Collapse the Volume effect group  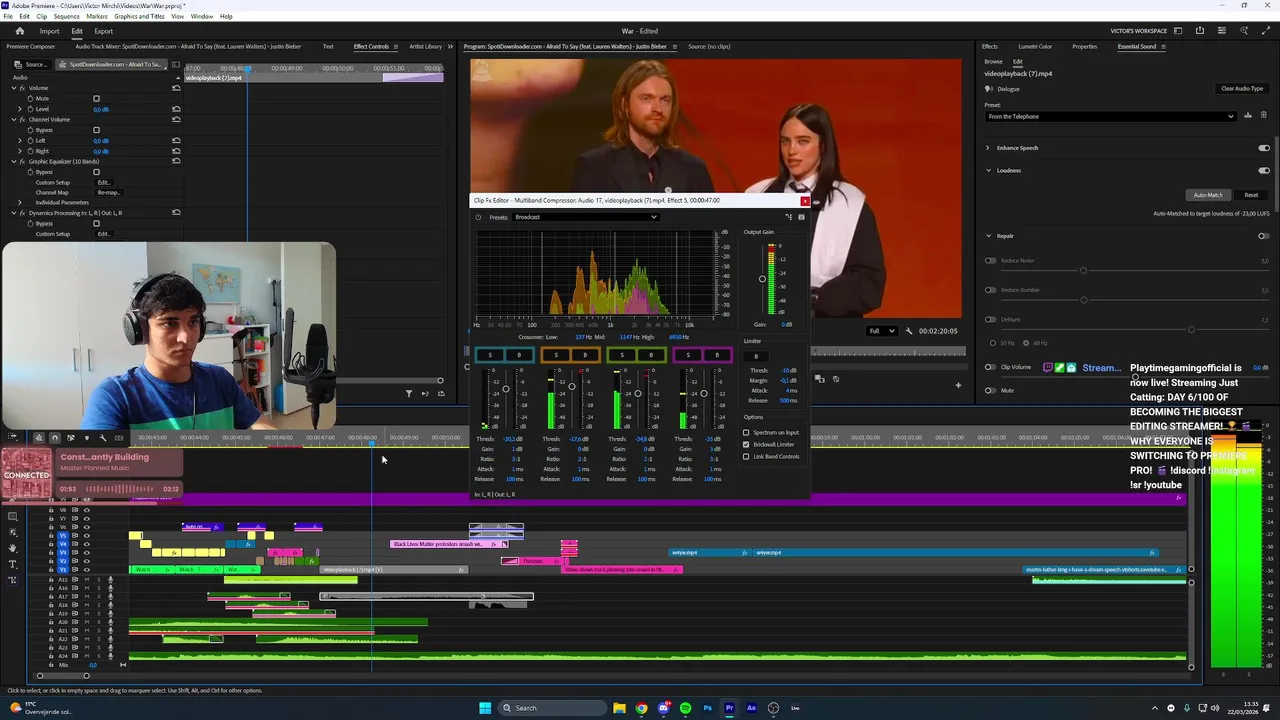coord(15,88)
